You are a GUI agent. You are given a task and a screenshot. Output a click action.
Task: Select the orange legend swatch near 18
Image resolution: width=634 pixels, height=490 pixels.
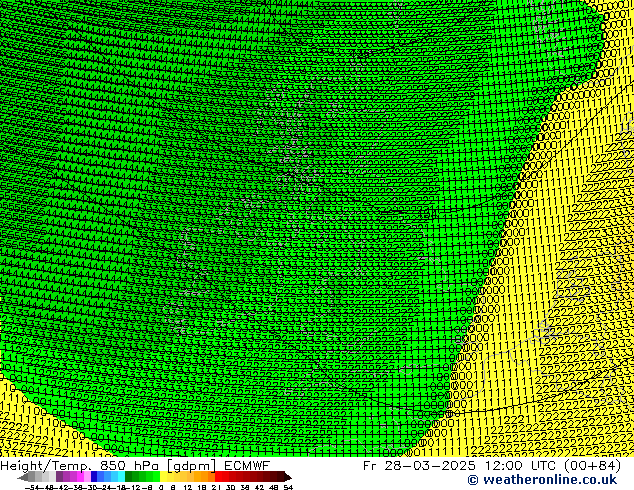point(204,477)
